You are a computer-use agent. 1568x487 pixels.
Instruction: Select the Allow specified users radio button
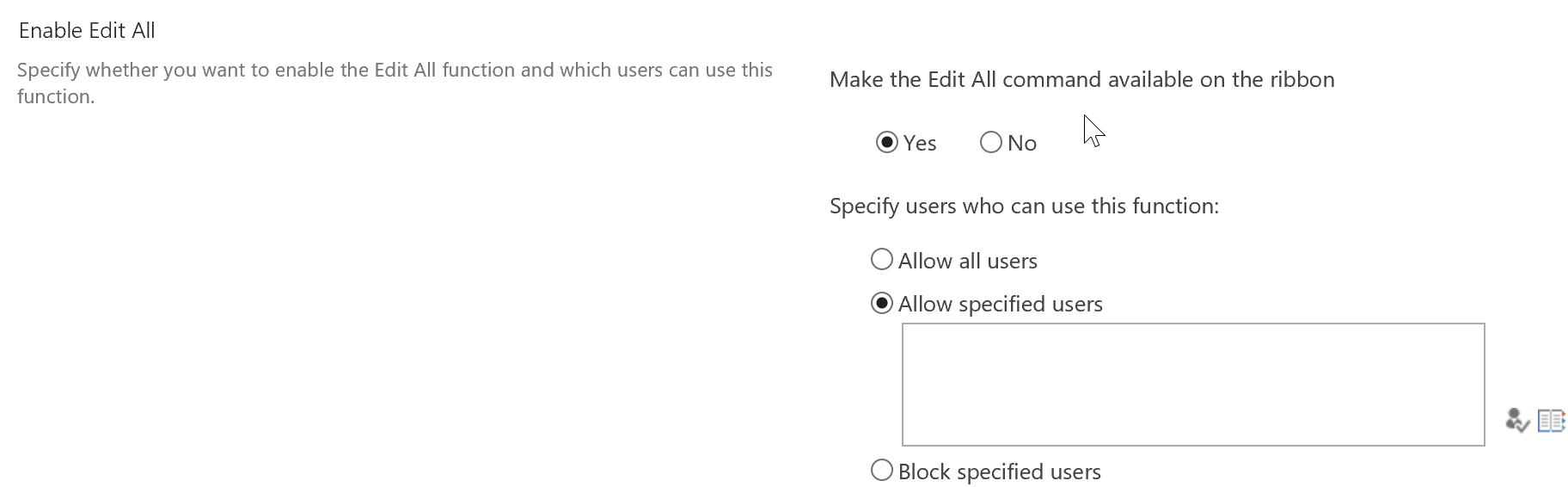[882, 303]
